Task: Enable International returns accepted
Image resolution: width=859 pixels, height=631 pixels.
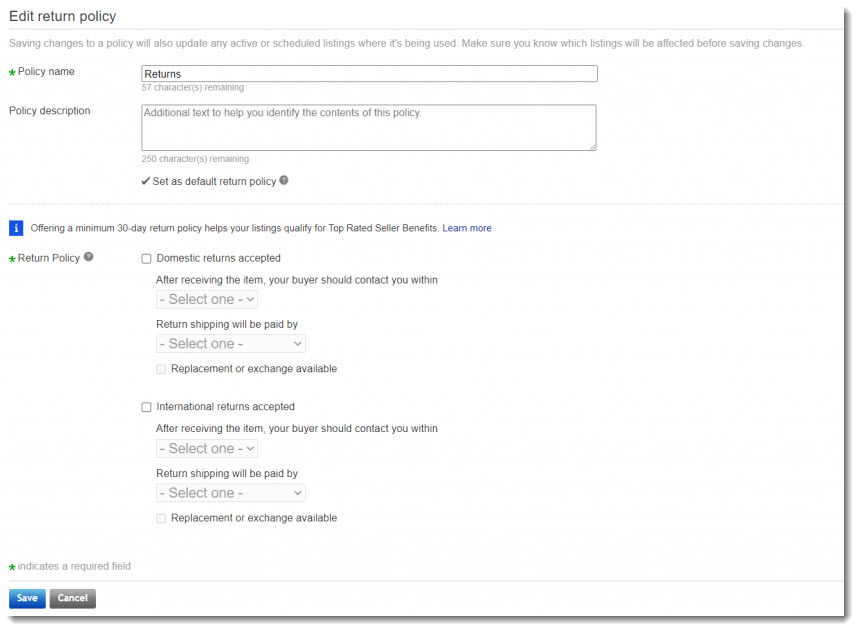Action: click(x=146, y=407)
